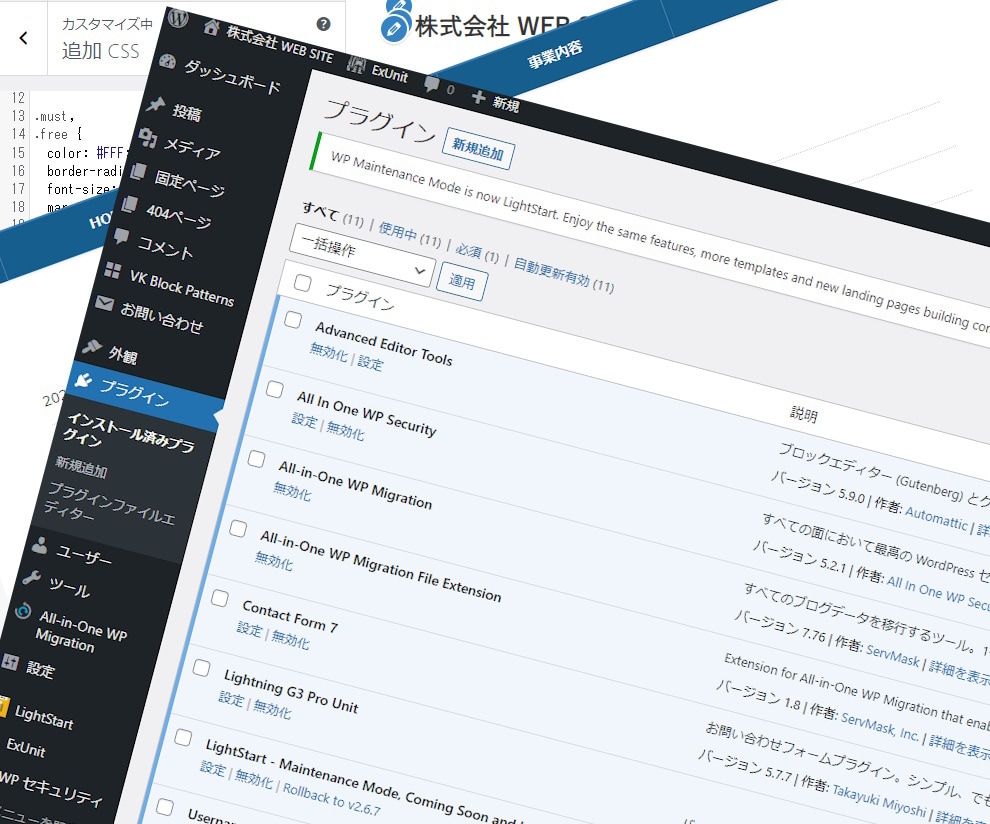
Task: Click the VK Block Patterns grid icon
Action: pos(112,270)
